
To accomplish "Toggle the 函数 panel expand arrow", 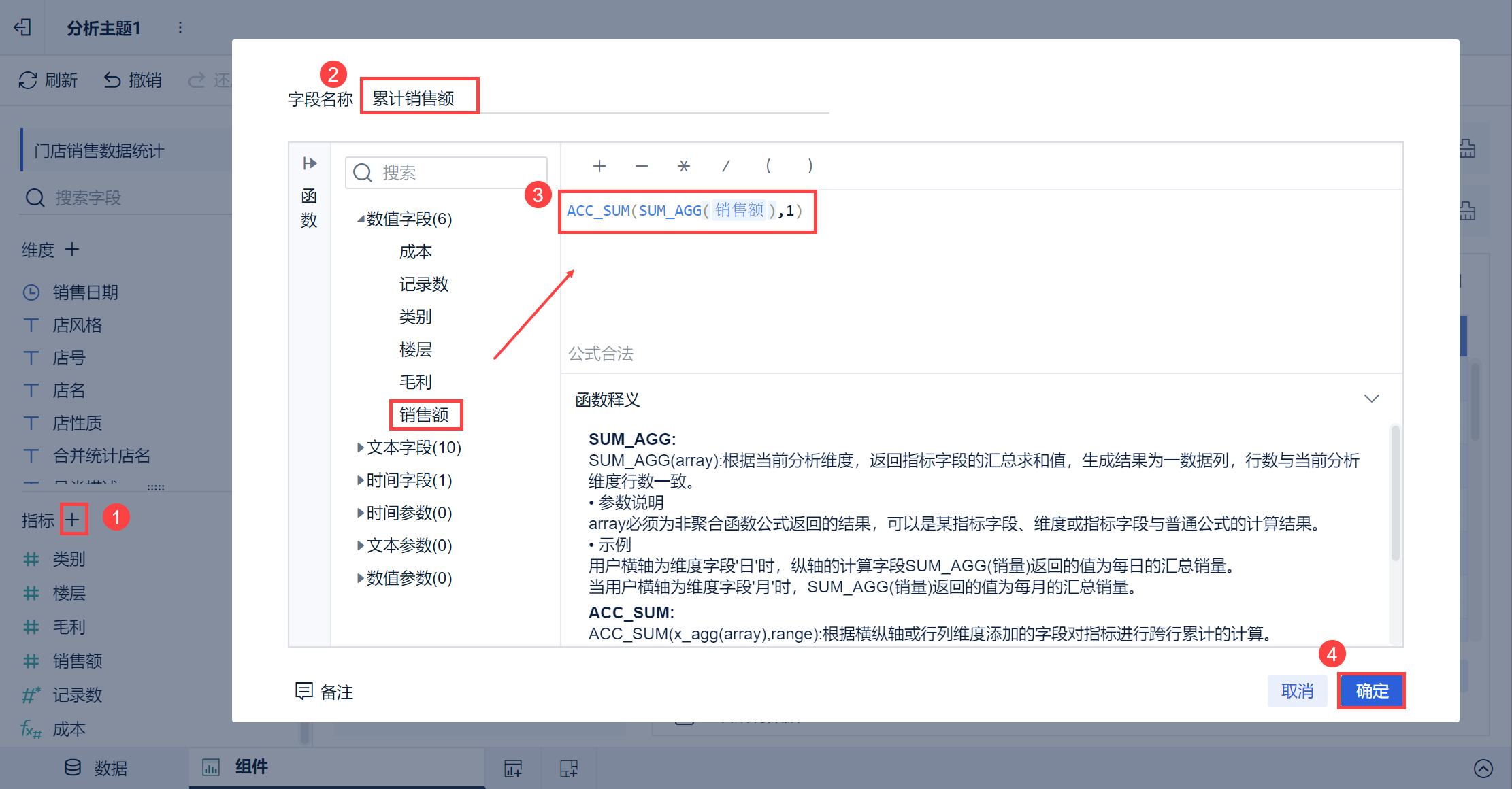I will pos(310,163).
